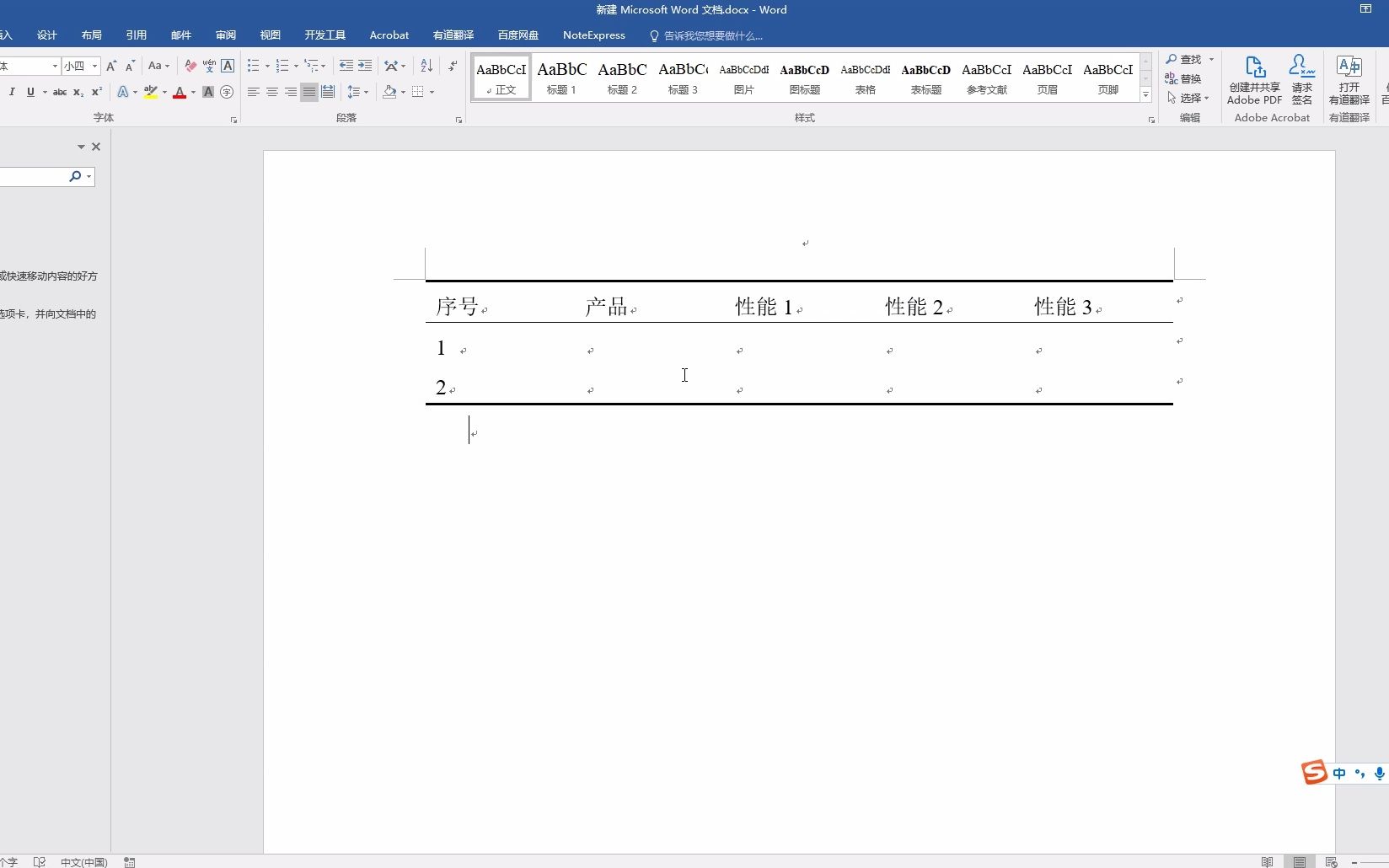Viewport: 1389px width, 868px height.
Task: Switch to the NoteExpress ribbon tab
Action: point(594,35)
